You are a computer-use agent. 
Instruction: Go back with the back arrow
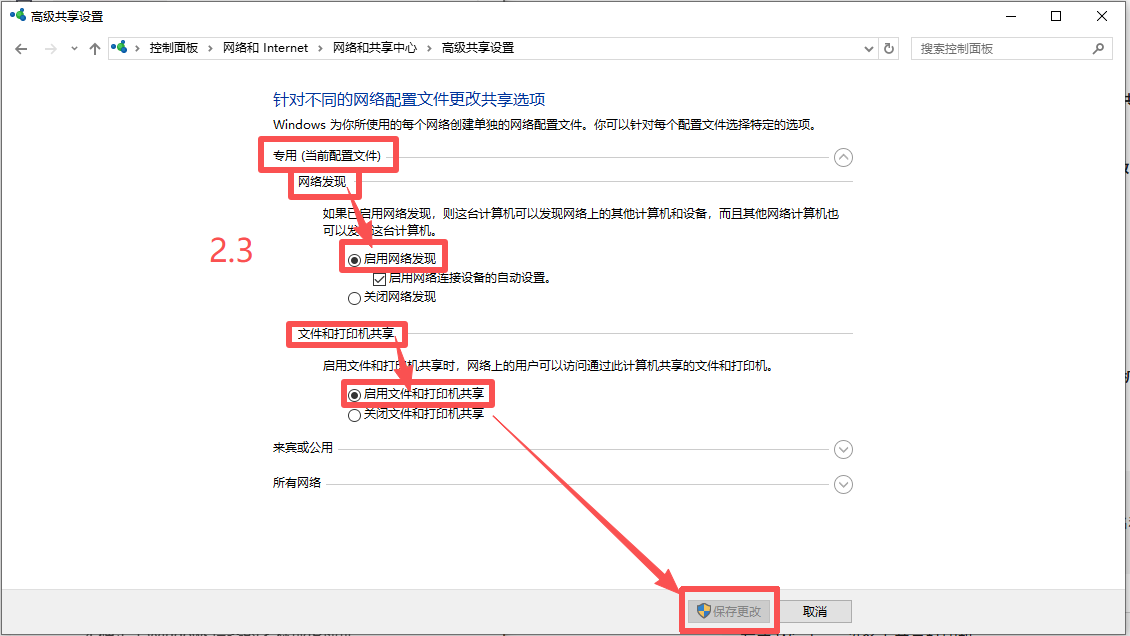pos(21,48)
